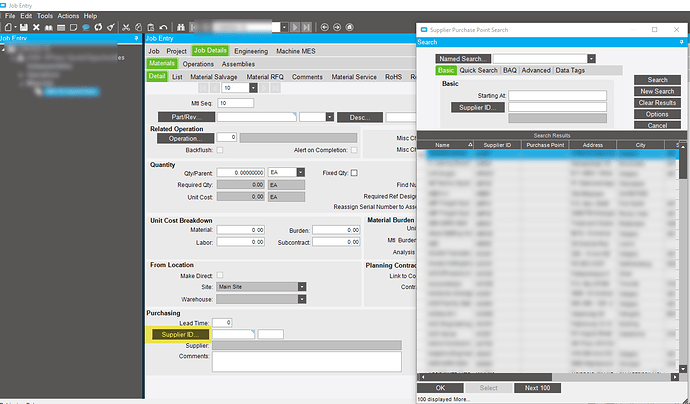Click the Search button in search dialog
The width and height of the screenshot is (690, 404).
pyautogui.click(x=657, y=80)
